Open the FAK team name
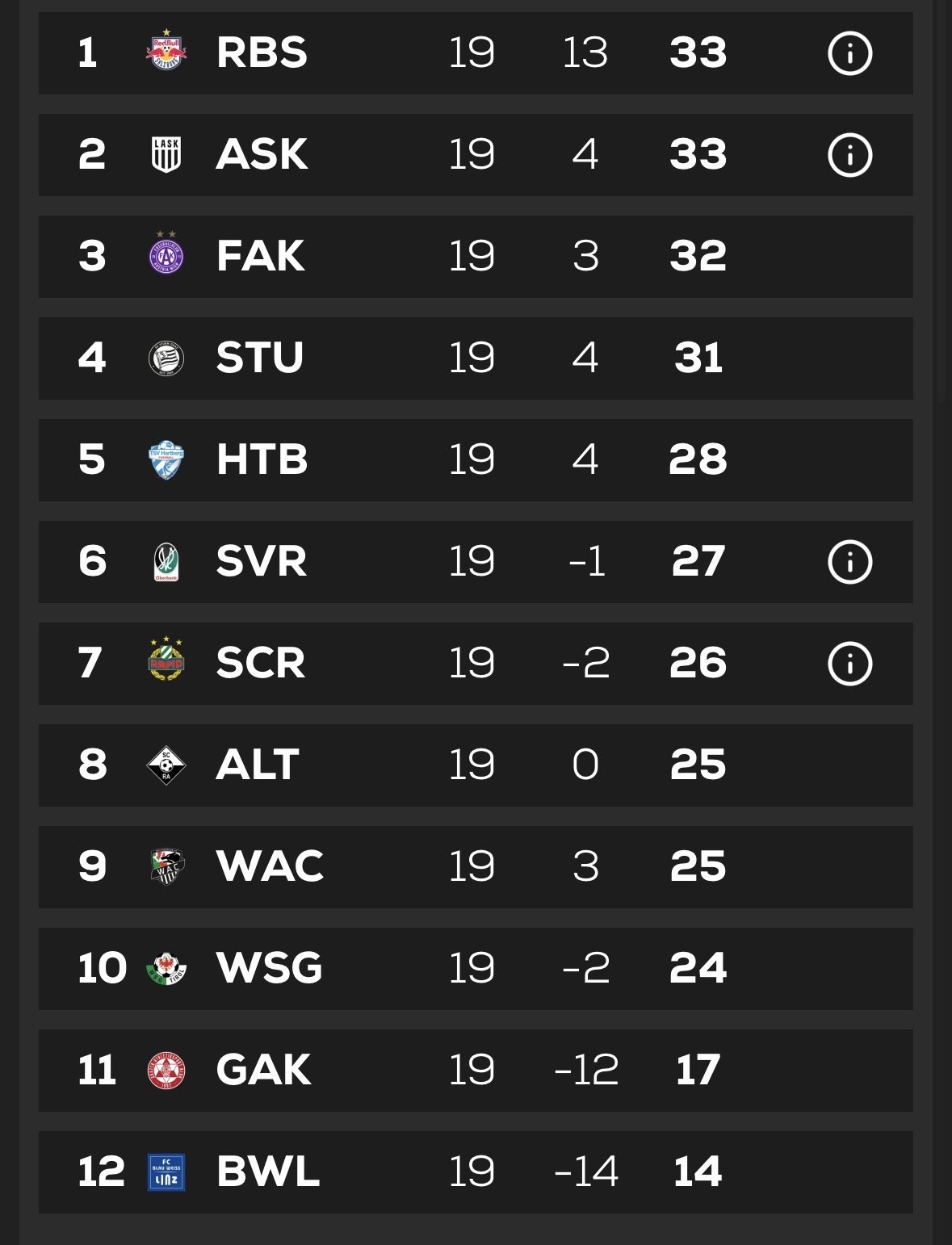The image size is (952, 1245). [260, 256]
